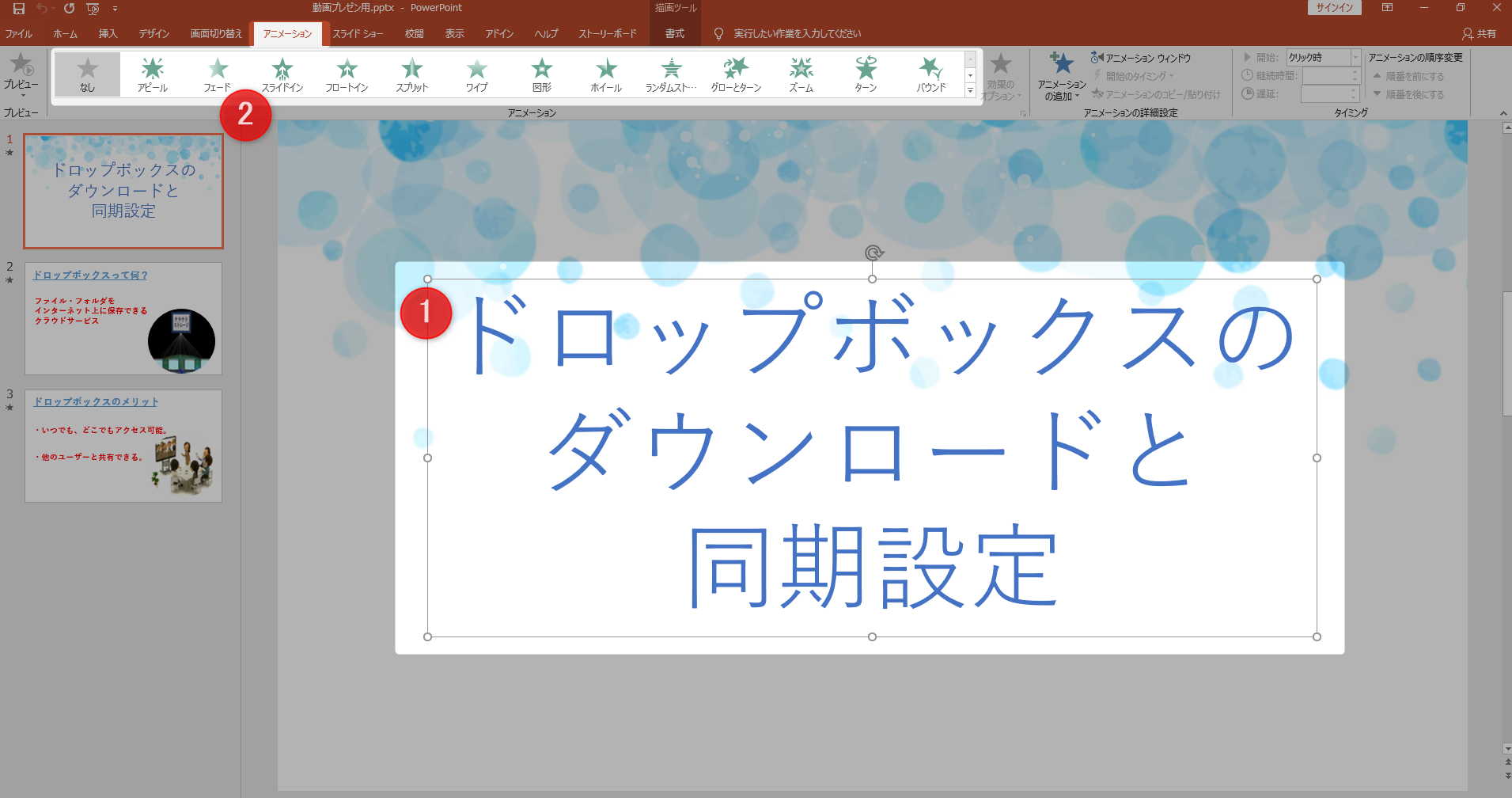This screenshot has height=798, width=1512.
Task: Click previous slide arrow at scrollbar bottom
Action: click(x=1506, y=762)
